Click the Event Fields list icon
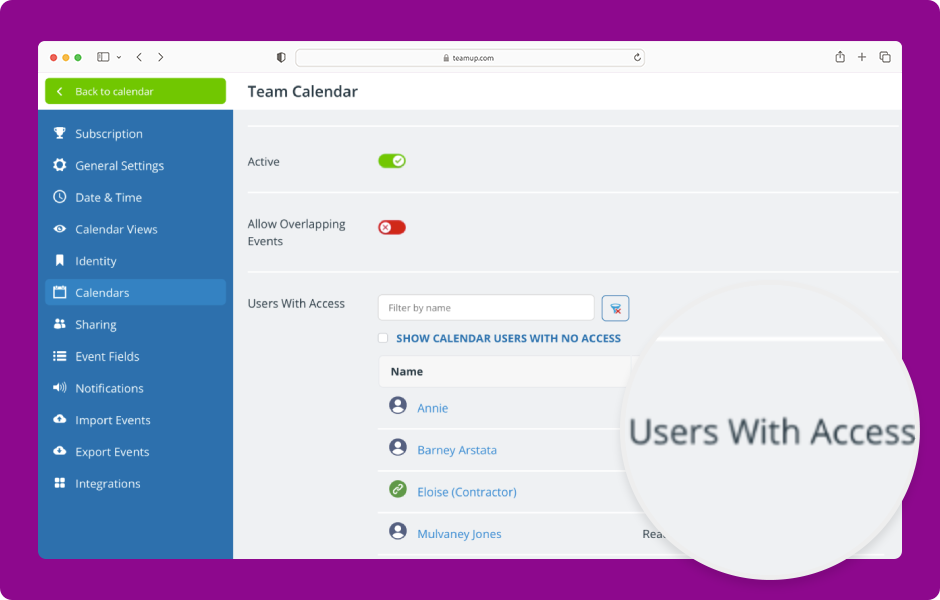 pyautogui.click(x=61, y=356)
